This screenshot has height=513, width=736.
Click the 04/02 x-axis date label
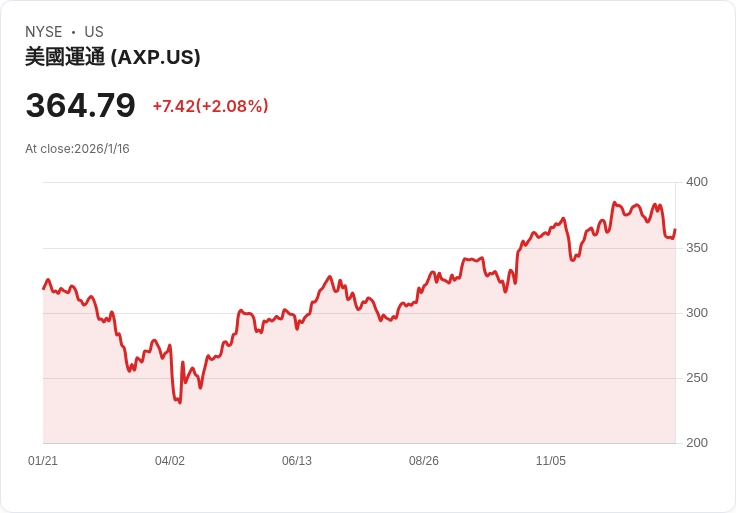coord(170,461)
